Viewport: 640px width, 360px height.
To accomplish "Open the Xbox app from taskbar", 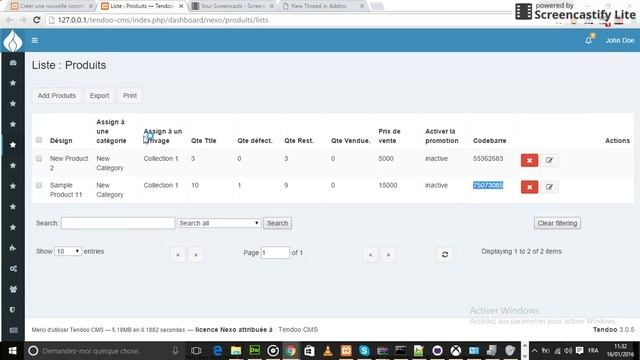I will [x=456, y=351].
